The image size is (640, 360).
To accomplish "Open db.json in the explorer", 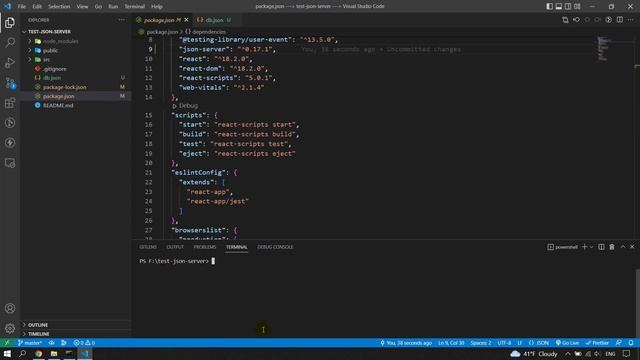I will 76,78.
